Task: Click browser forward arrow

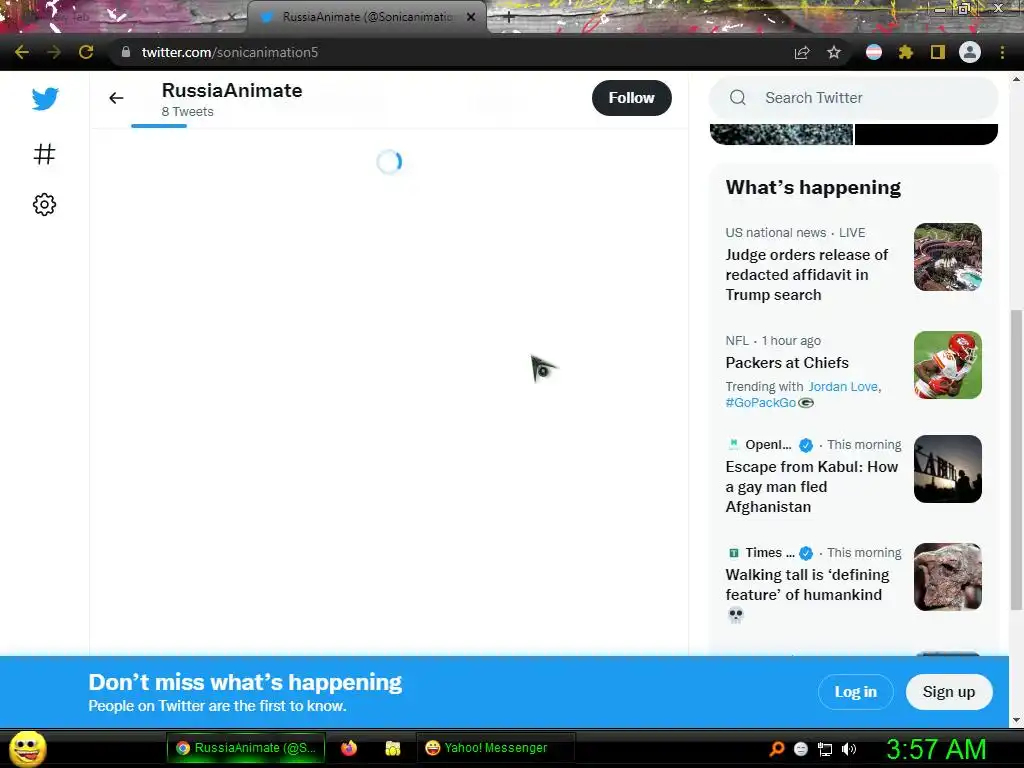Action: [x=54, y=52]
